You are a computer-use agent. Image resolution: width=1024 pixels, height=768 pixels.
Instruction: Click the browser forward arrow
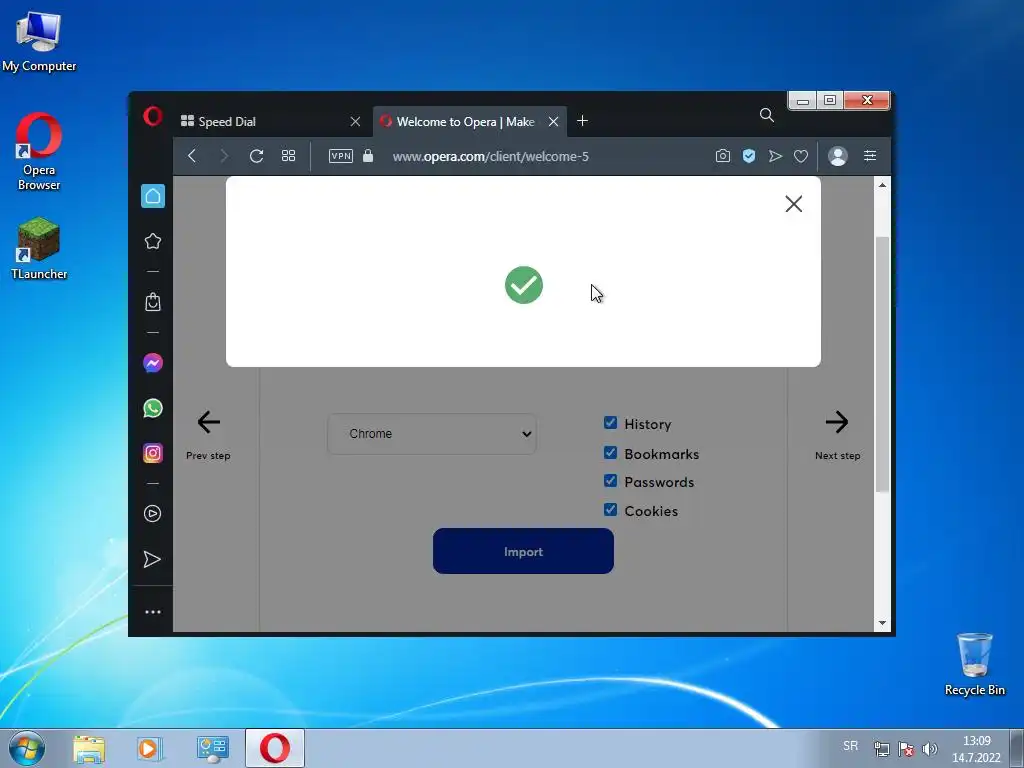(224, 155)
